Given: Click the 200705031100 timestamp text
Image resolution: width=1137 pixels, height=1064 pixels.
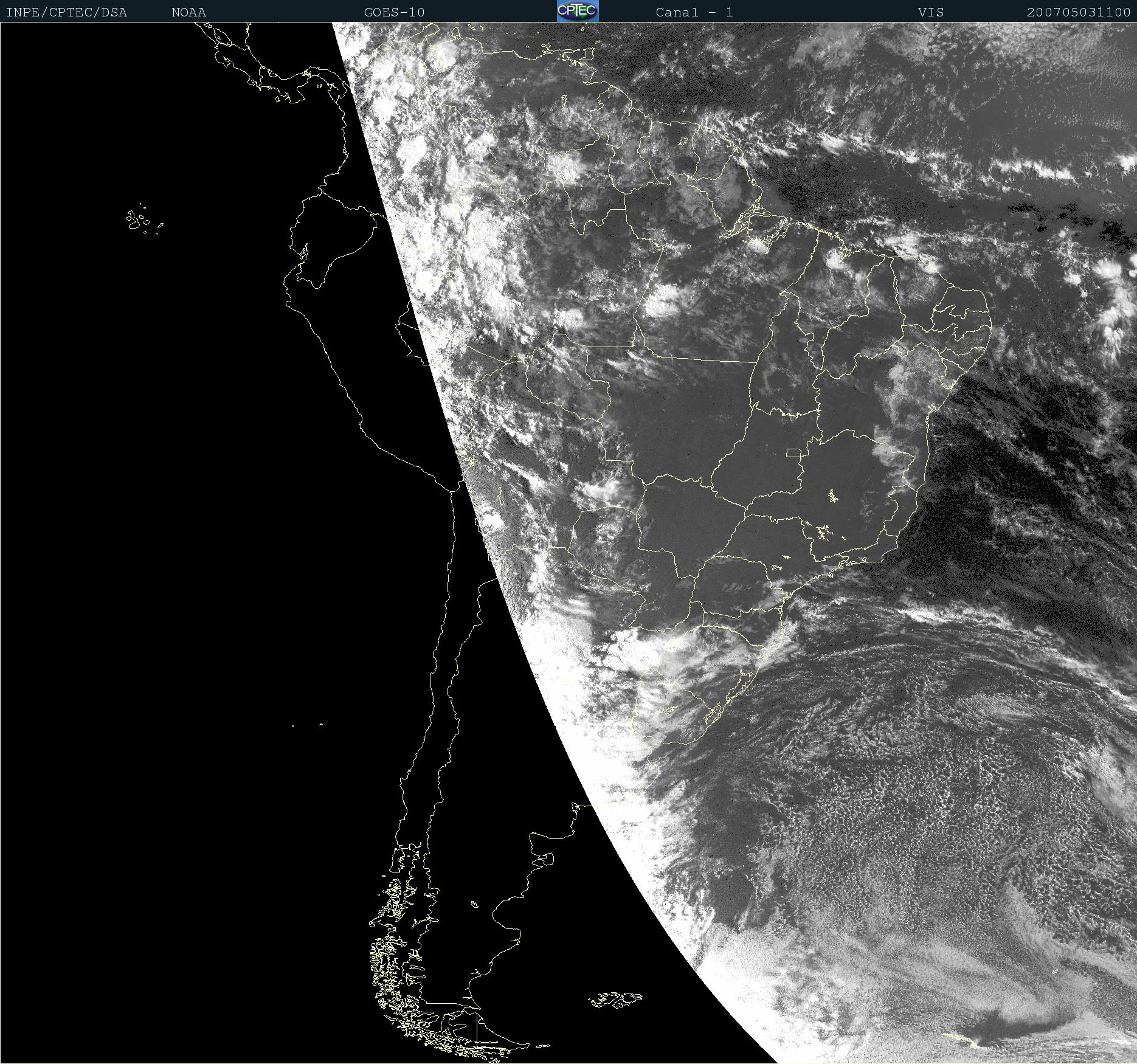Looking at the screenshot, I should pyautogui.click(x=1079, y=13).
